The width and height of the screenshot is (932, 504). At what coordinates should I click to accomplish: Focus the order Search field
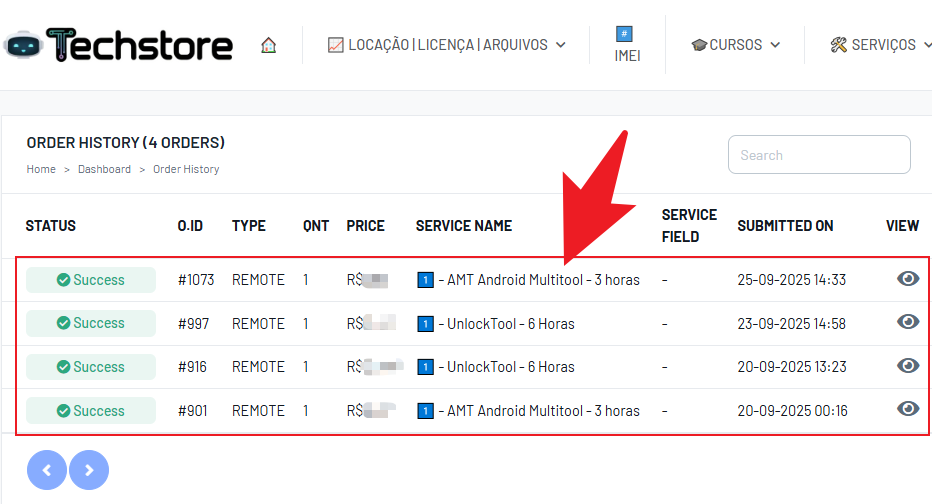point(818,155)
